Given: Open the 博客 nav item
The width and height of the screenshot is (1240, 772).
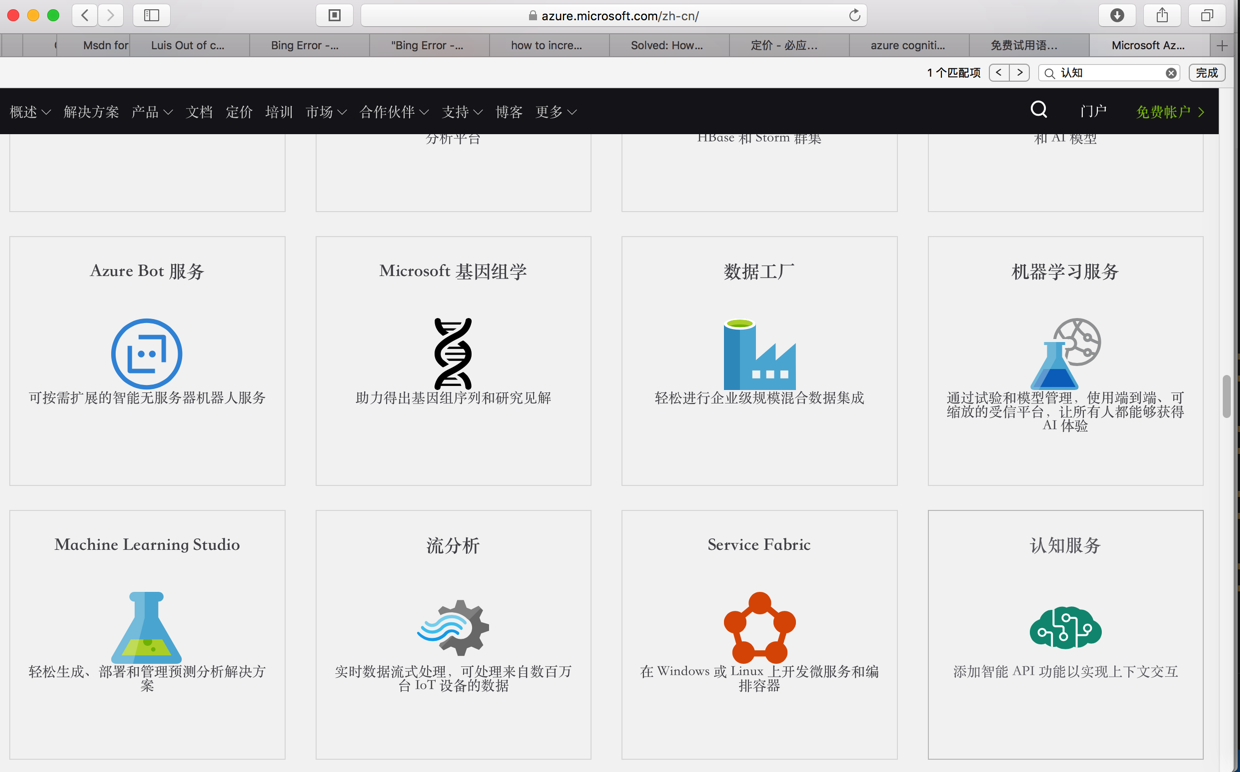Looking at the screenshot, I should point(509,112).
